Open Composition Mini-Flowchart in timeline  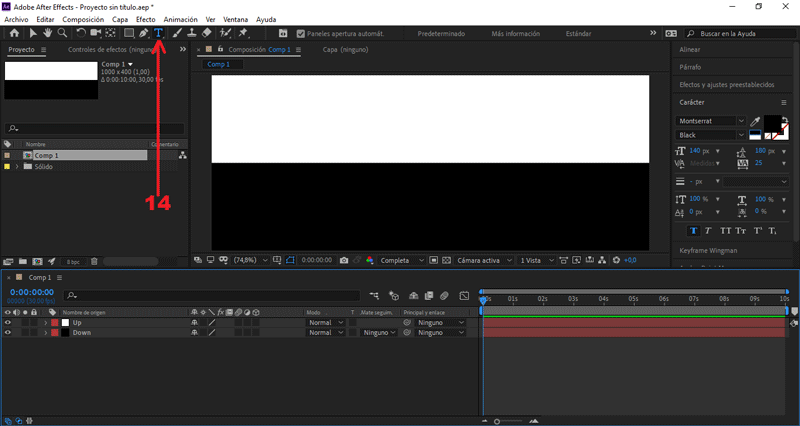(x=374, y=295)
